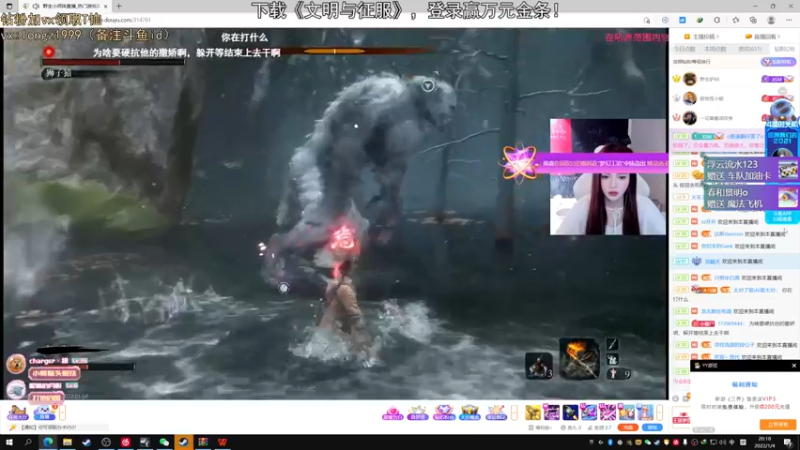Click the 浮云流水123 gift notification
The width and height of the screenshot is (800, 450).
[751, 170]
